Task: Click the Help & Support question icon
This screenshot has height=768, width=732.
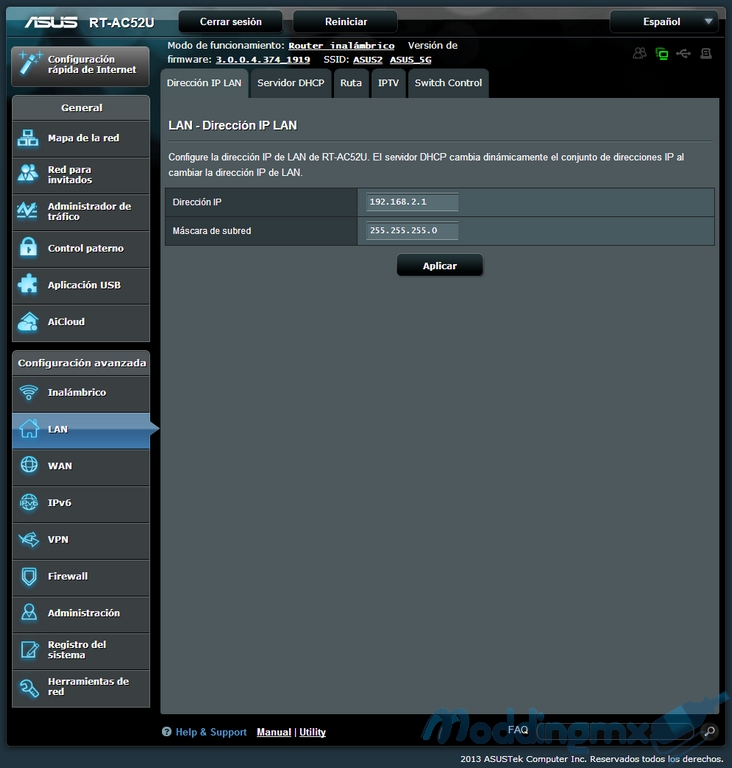Action: (167, 732)
